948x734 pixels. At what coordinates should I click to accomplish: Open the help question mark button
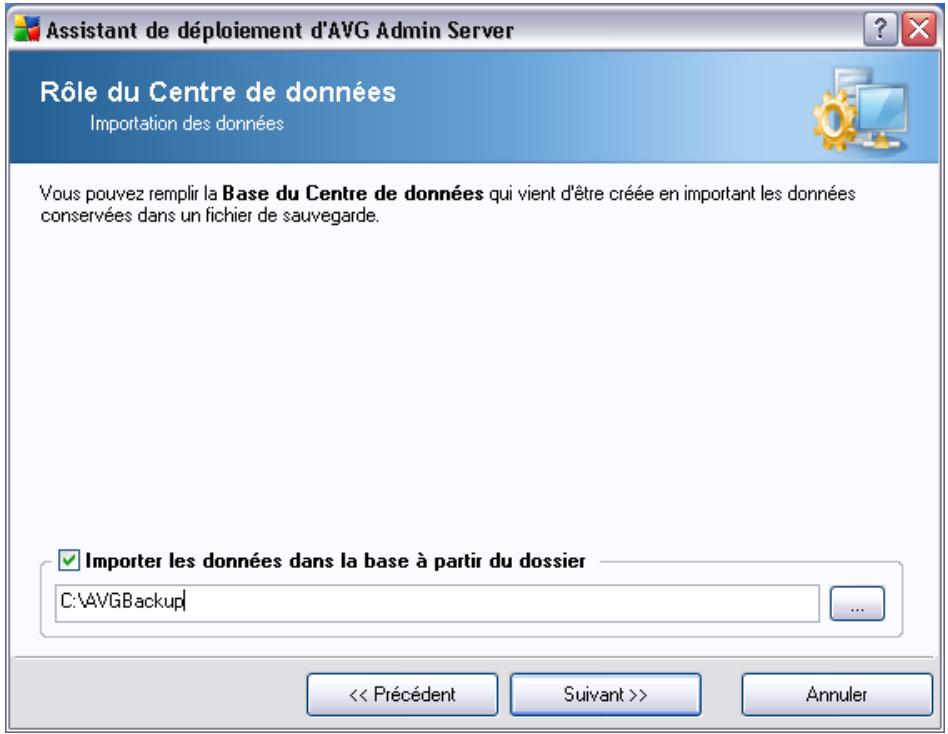click(x=880, y=29)
